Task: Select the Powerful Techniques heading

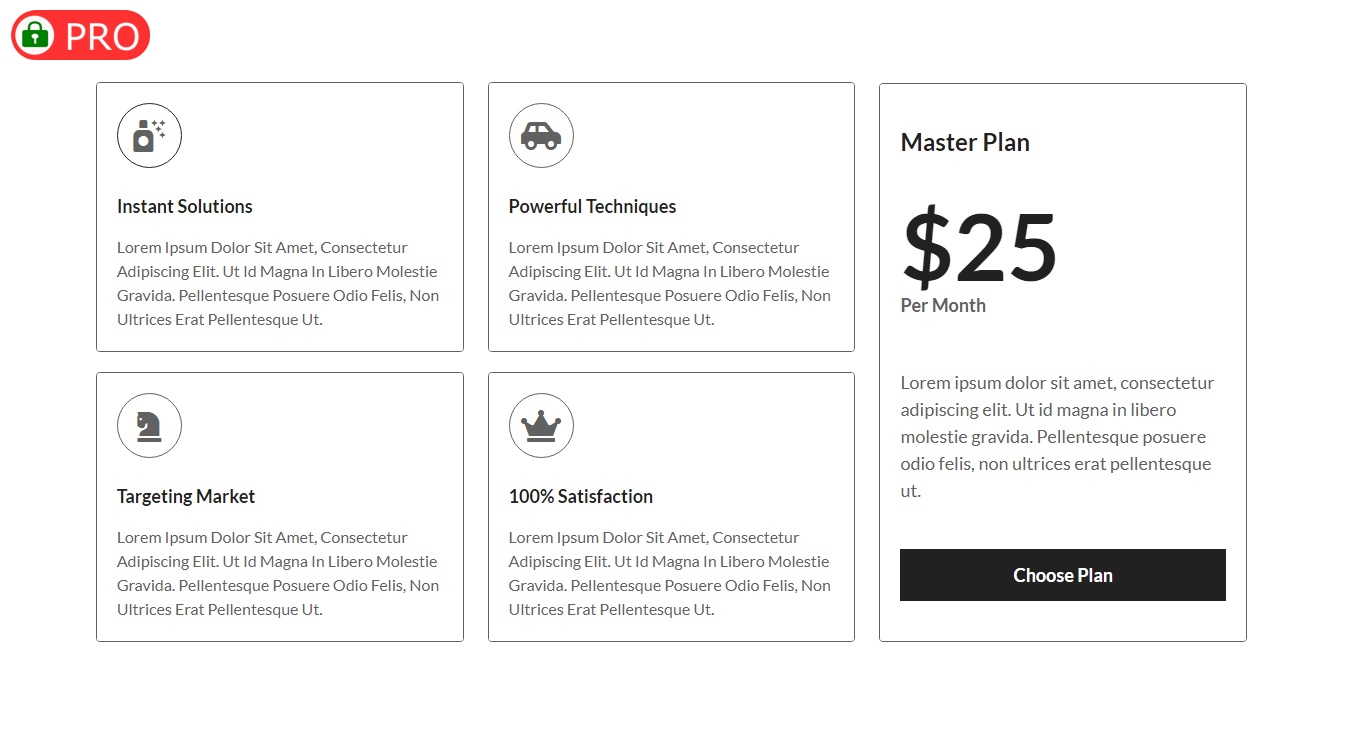Action: pyautogui.click(x=592, y=207)
